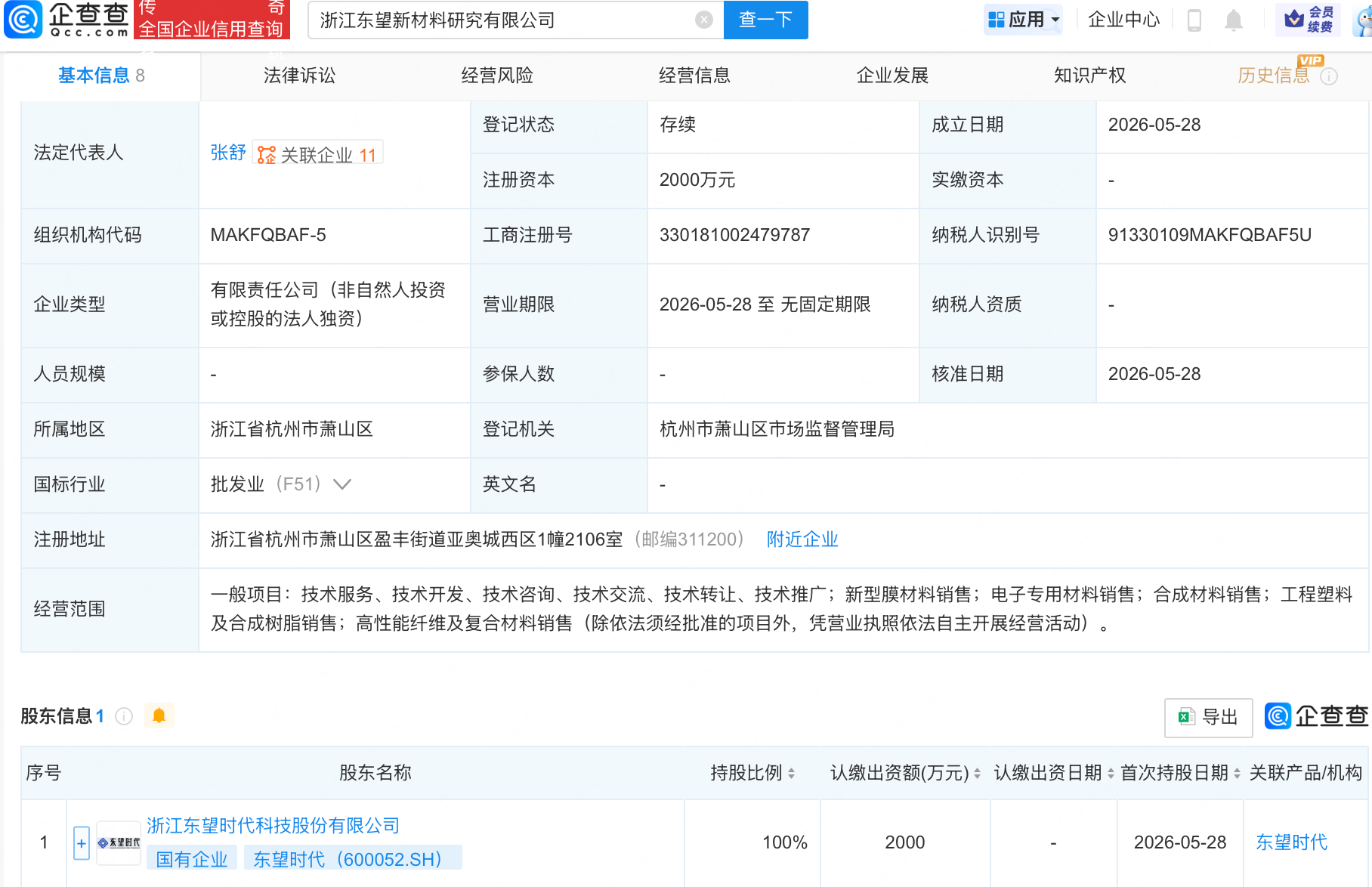Clear the search box text
The height and width of the screenshot is (887, 1372).
pos(704,20)
